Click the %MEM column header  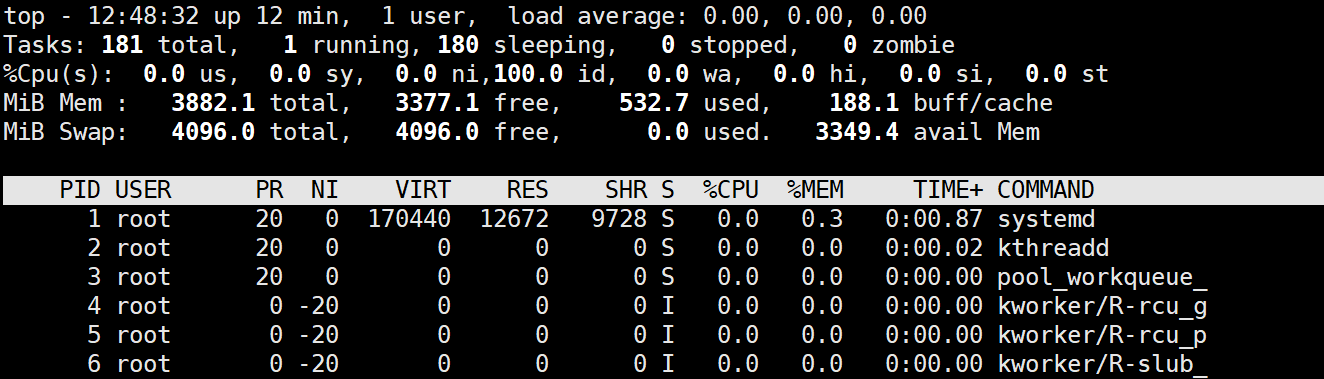[815, 190]
